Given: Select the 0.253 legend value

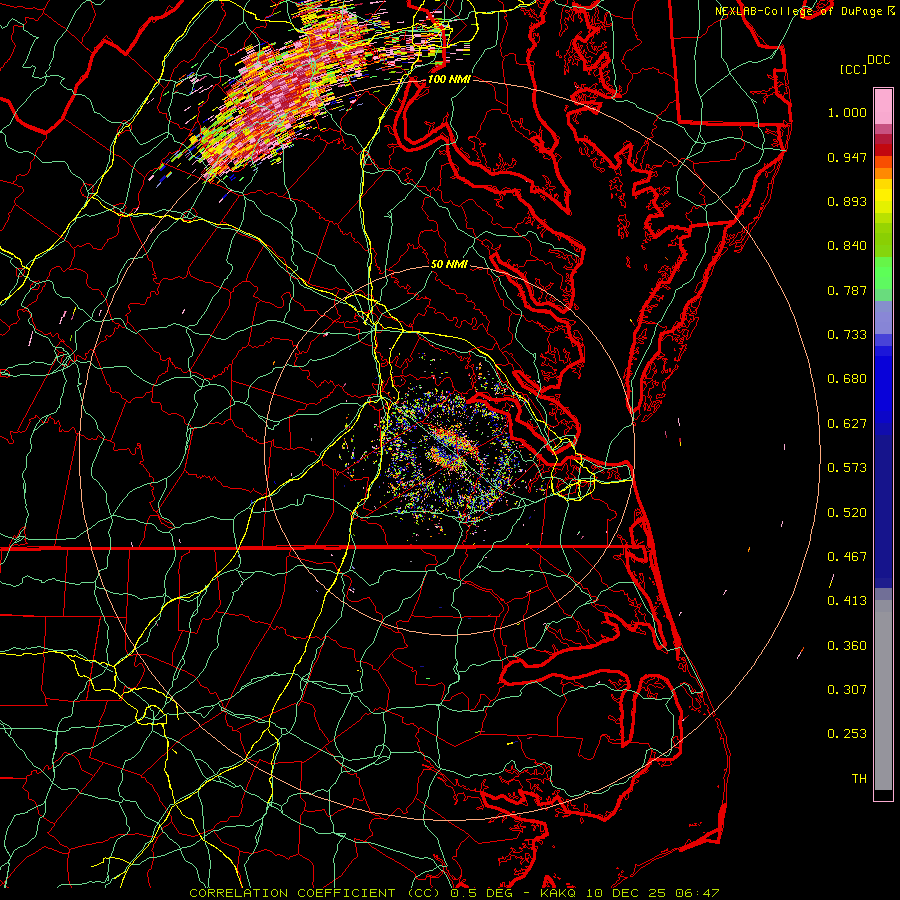Looking at the screenshot, I should (847, 734).
